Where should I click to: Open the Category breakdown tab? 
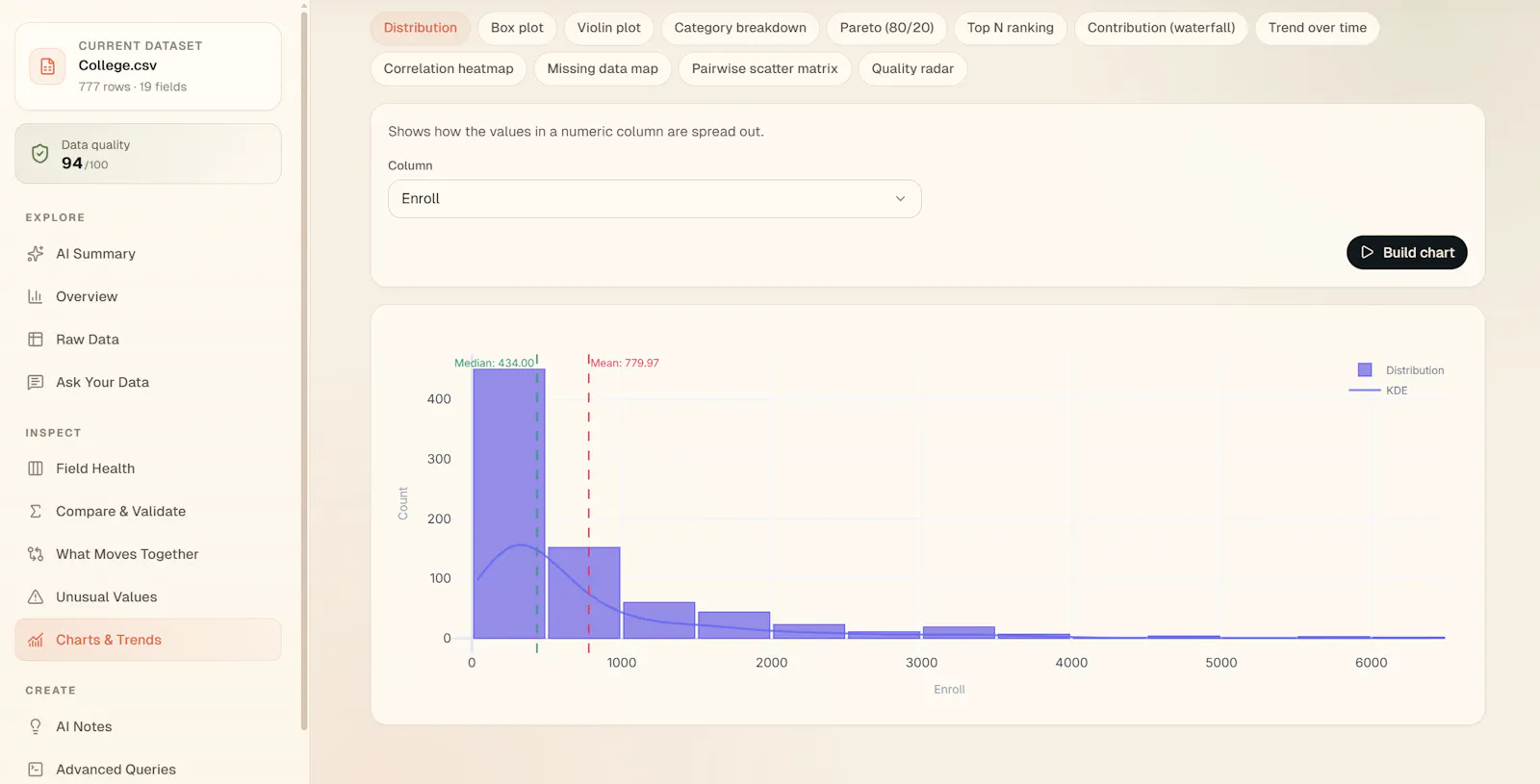(x=740, y=28)
